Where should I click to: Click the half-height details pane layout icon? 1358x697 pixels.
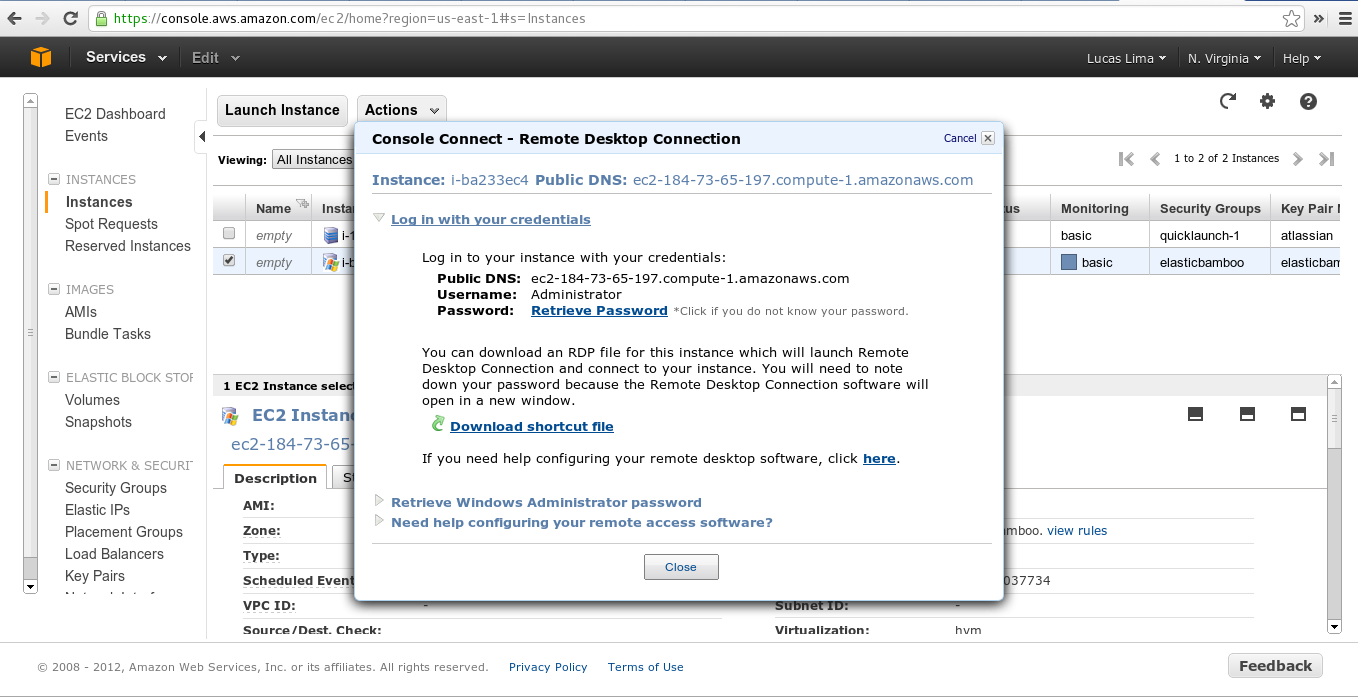click(x=1247, y=414)
